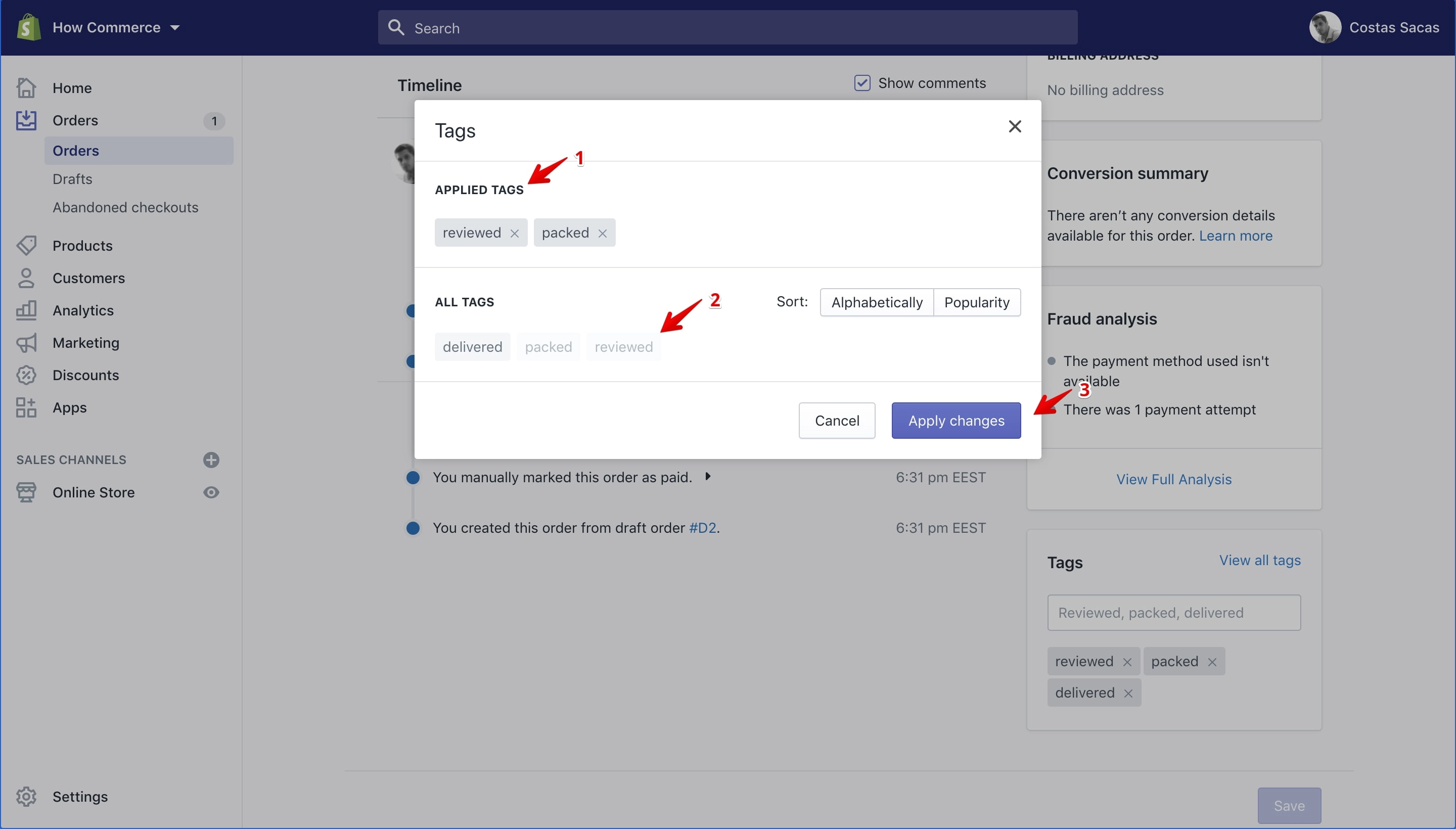Remove delivered tag in right Tags card
This screenshot has width=1456, height=829.
1128,694
